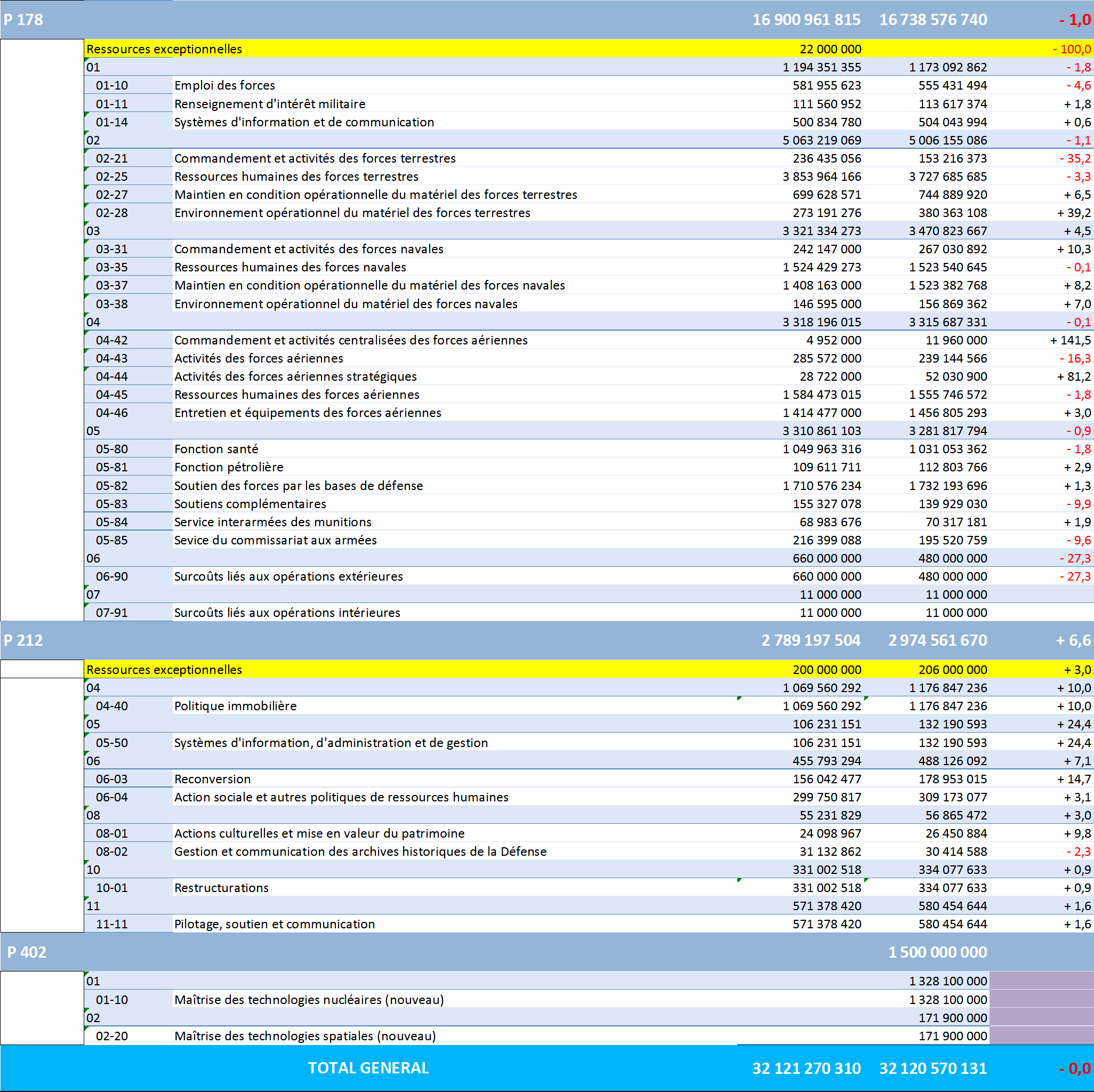Viewport: 1094px width, 1092px height.
Task: Select Activités des forces aériennes stratégiques cell
Action: pyautogui.click(x=295, y=376)
